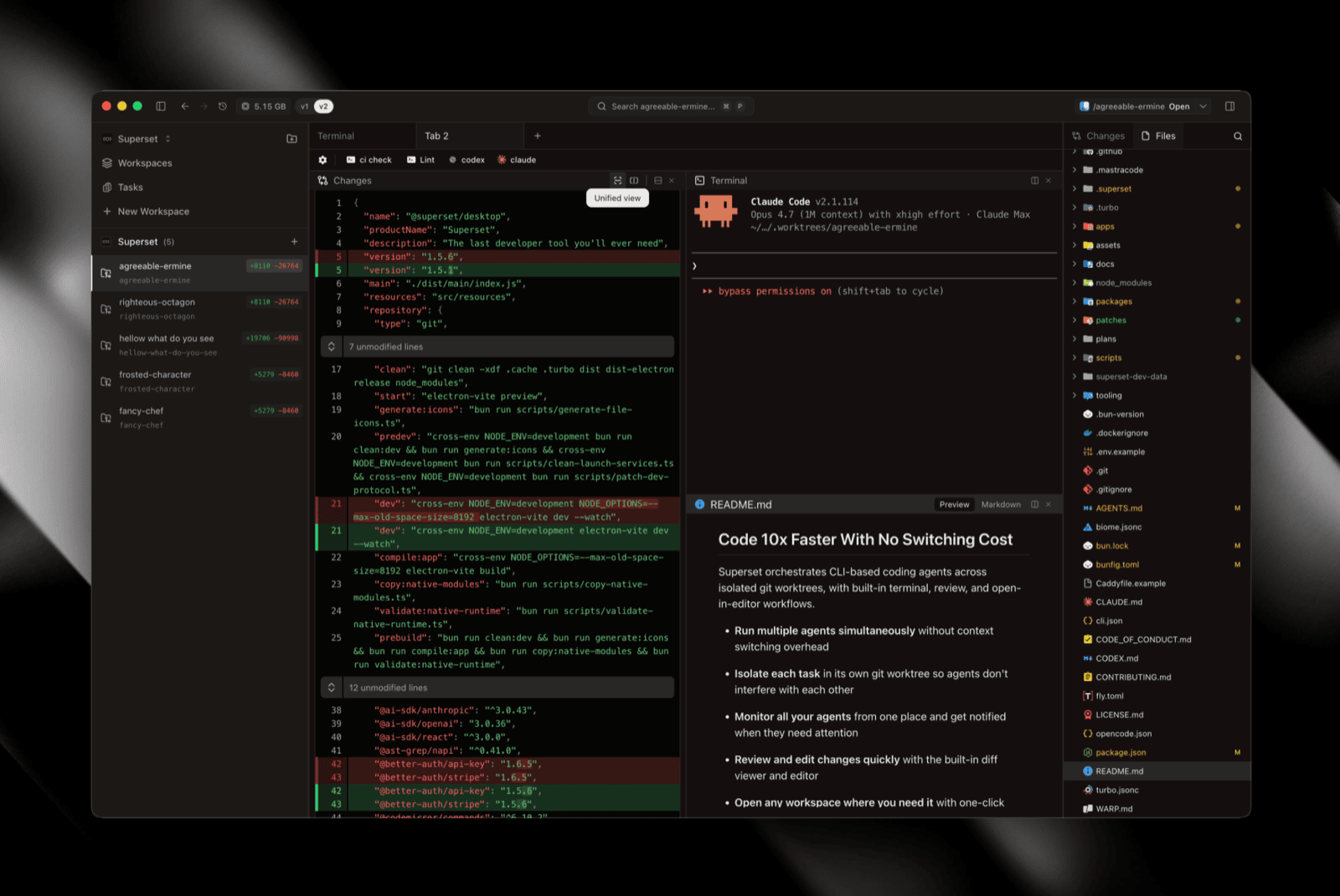Expand the 7 unmodified lines
Viewport: 1340px width, 896px height.
pyautogui.click(x=332, y=347)
